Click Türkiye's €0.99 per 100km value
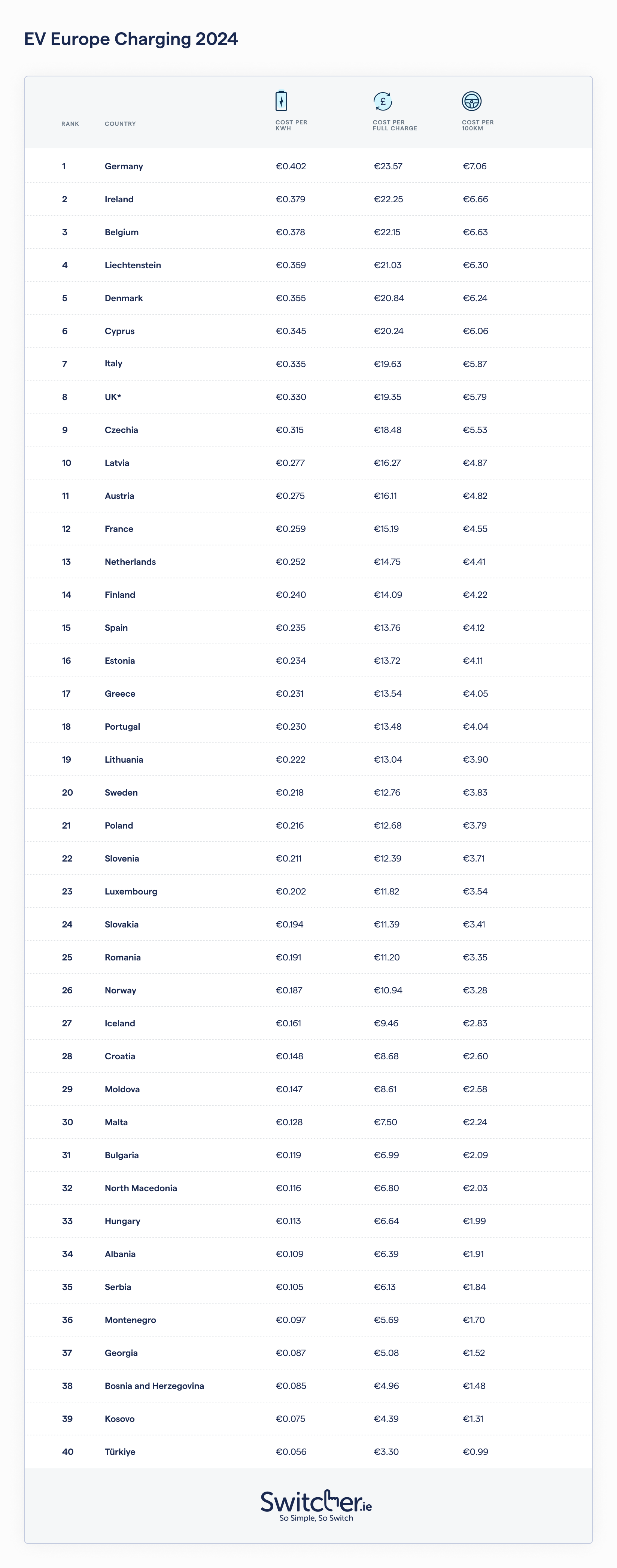The width and height of the screenshot is (617, 1568). pyautogui.click(x=475, y=1452)
